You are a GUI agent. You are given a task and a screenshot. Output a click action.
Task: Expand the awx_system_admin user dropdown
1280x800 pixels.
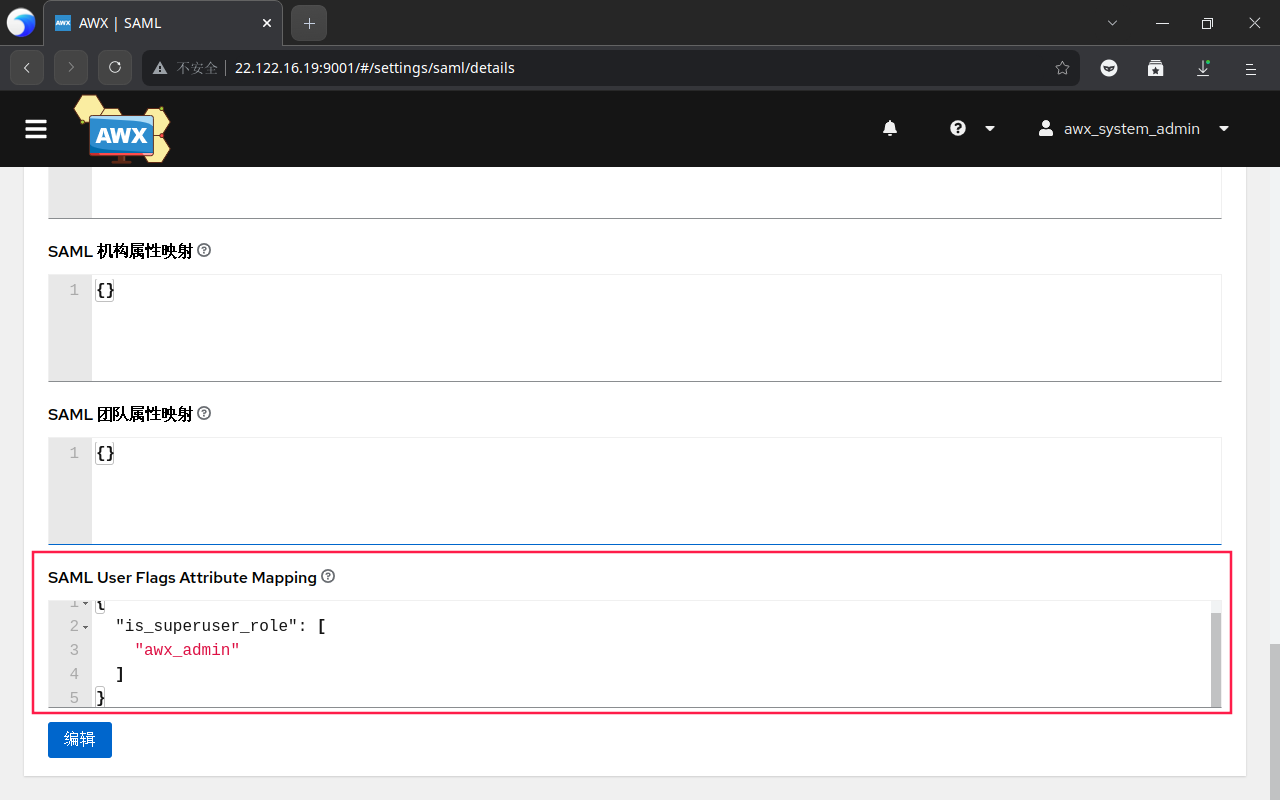1133,128
